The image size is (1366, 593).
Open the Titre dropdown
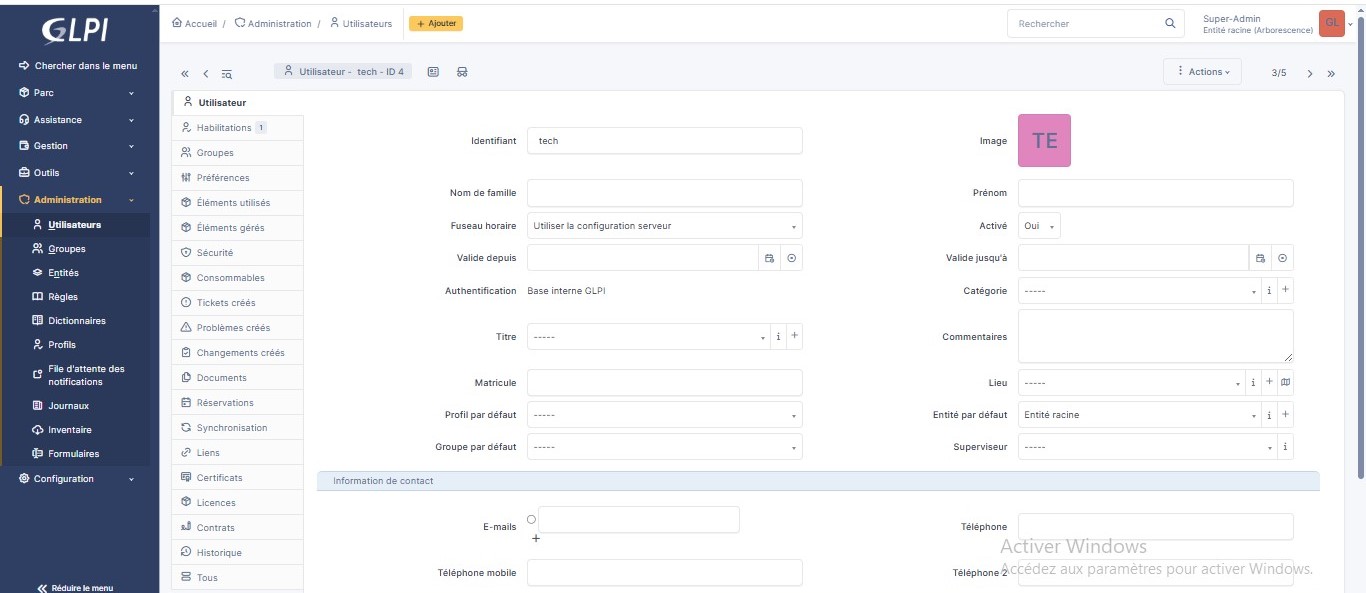click(648, 337)
